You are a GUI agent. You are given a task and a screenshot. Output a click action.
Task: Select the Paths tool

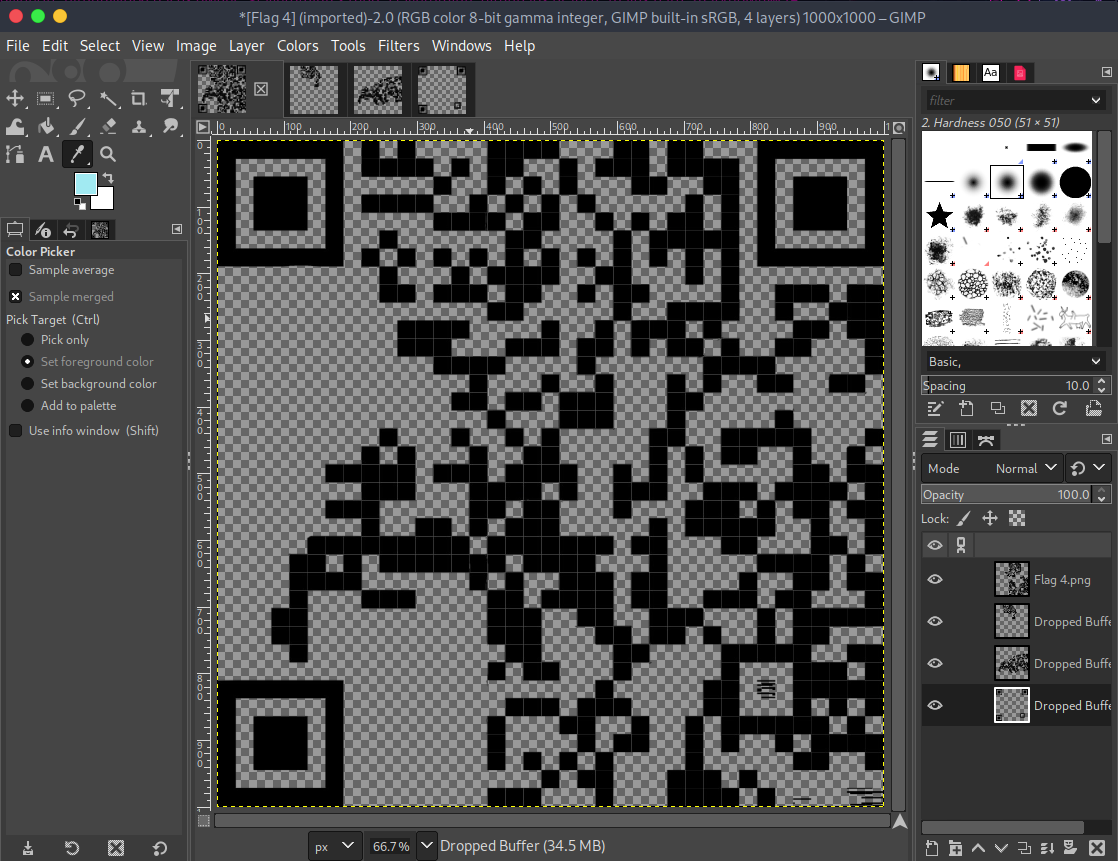[15, 154]
